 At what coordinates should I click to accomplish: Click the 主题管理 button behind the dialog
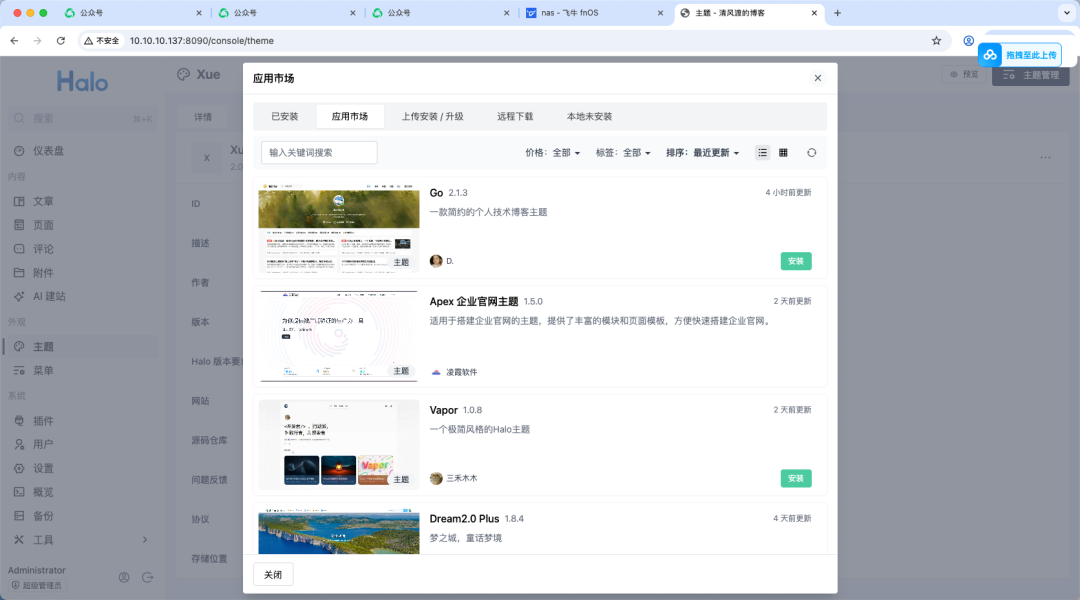click(1030, 75)
